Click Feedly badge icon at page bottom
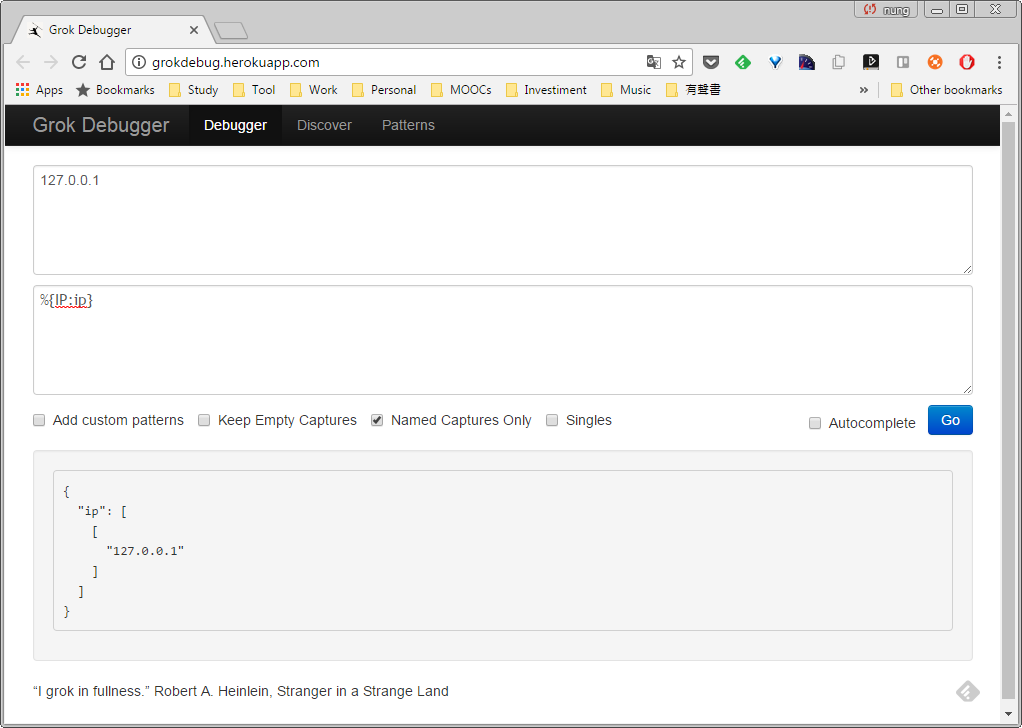The height and width of the screenshot is (728, 1022). coord(968,692)
